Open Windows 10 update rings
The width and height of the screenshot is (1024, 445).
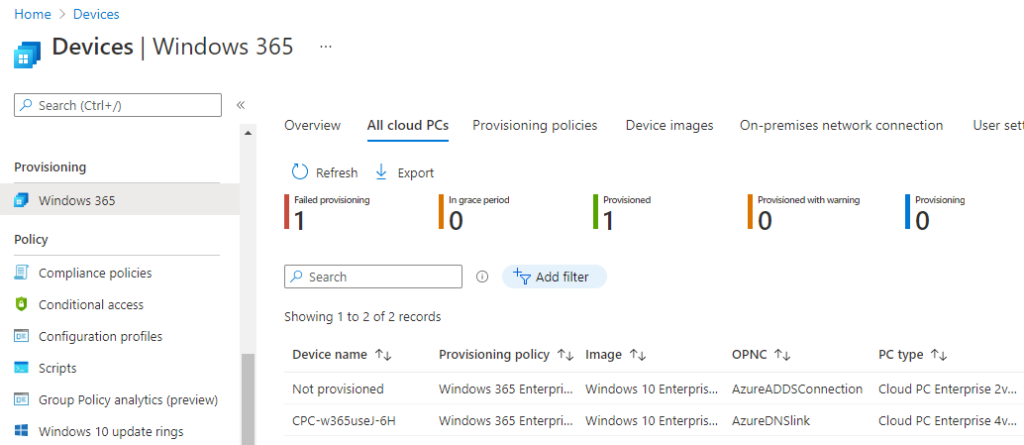click(111, 431)
